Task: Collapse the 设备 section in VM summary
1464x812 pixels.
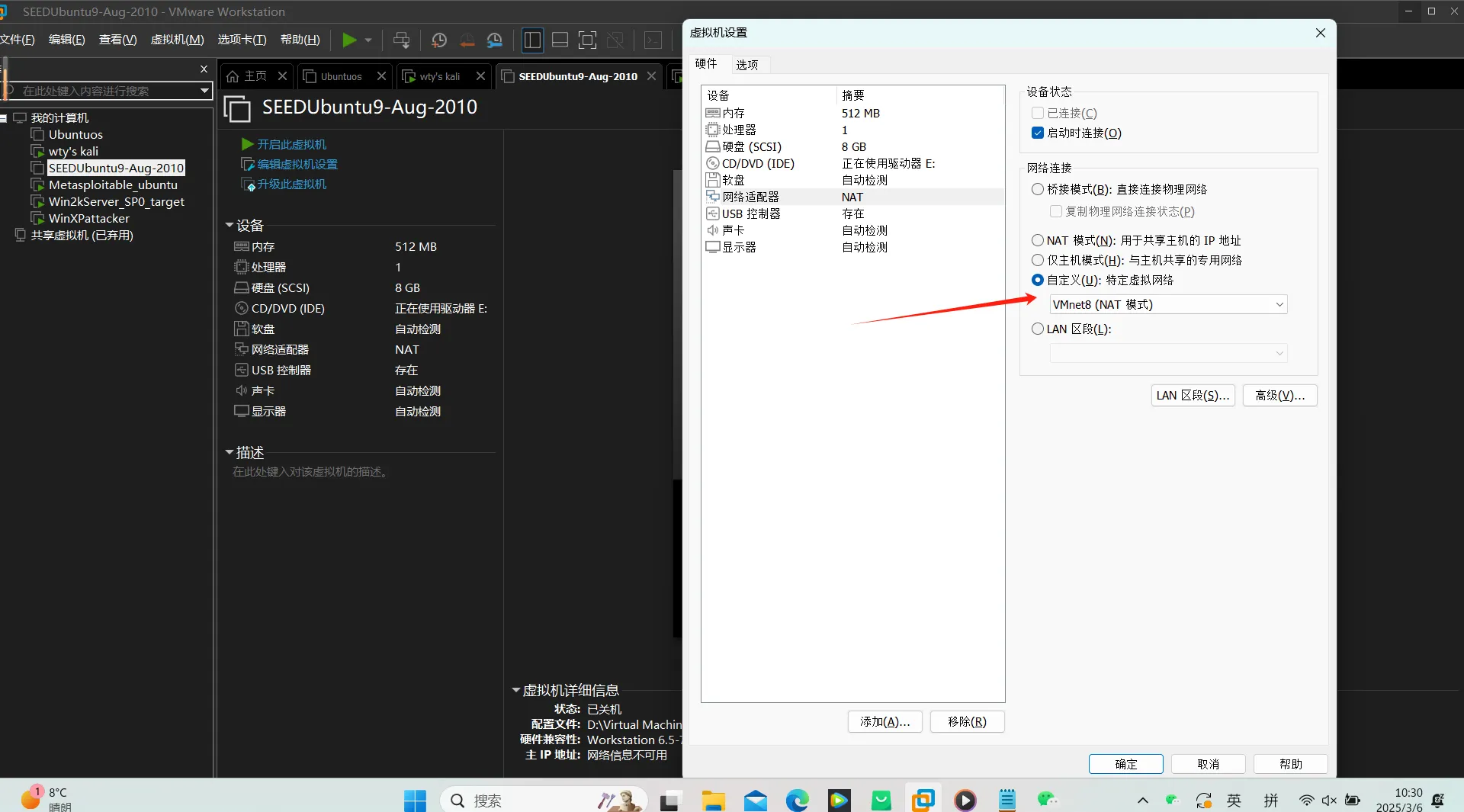Action: click(230, 225)
